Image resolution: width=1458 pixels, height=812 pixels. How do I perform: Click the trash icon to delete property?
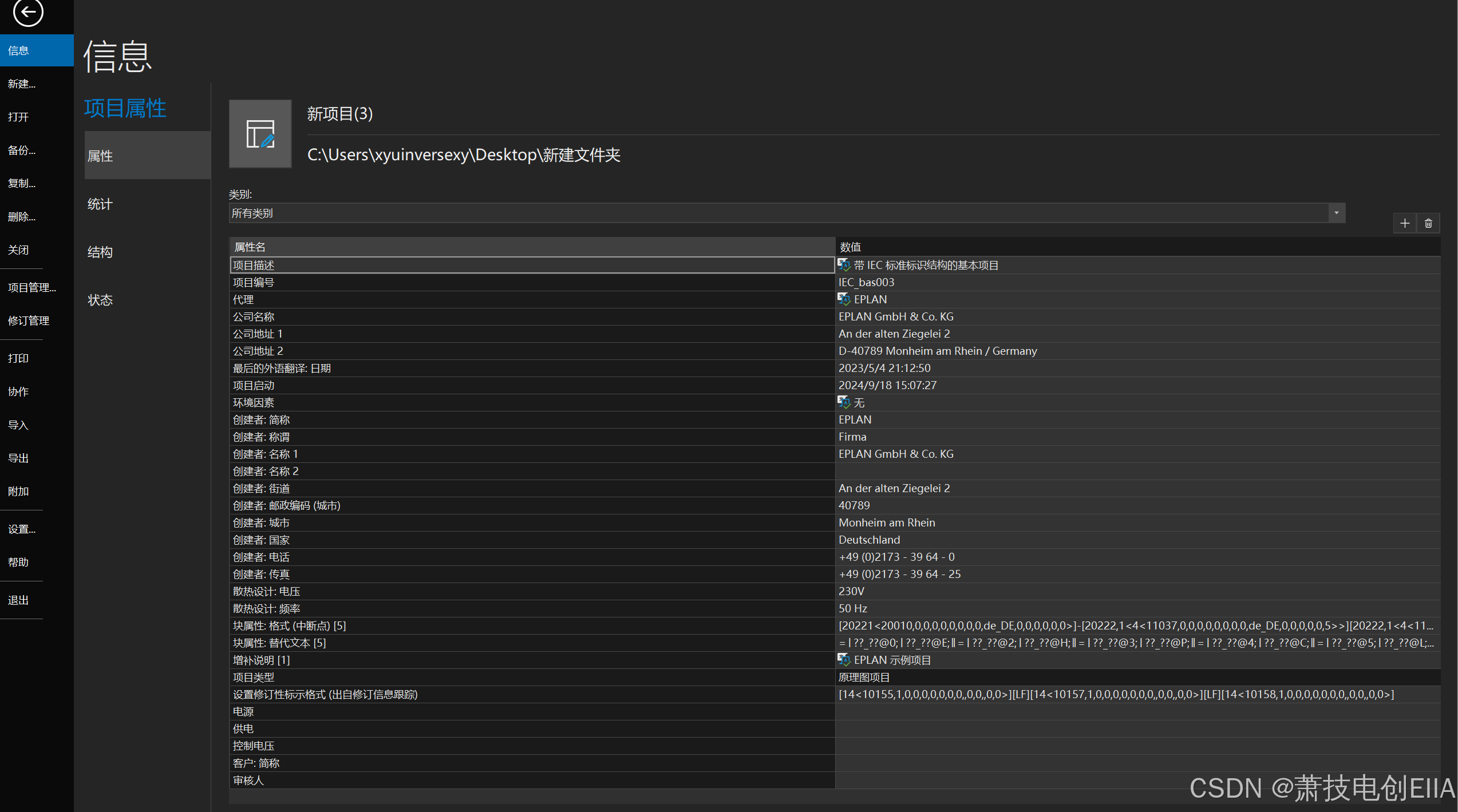click(x=1428, y=223)
